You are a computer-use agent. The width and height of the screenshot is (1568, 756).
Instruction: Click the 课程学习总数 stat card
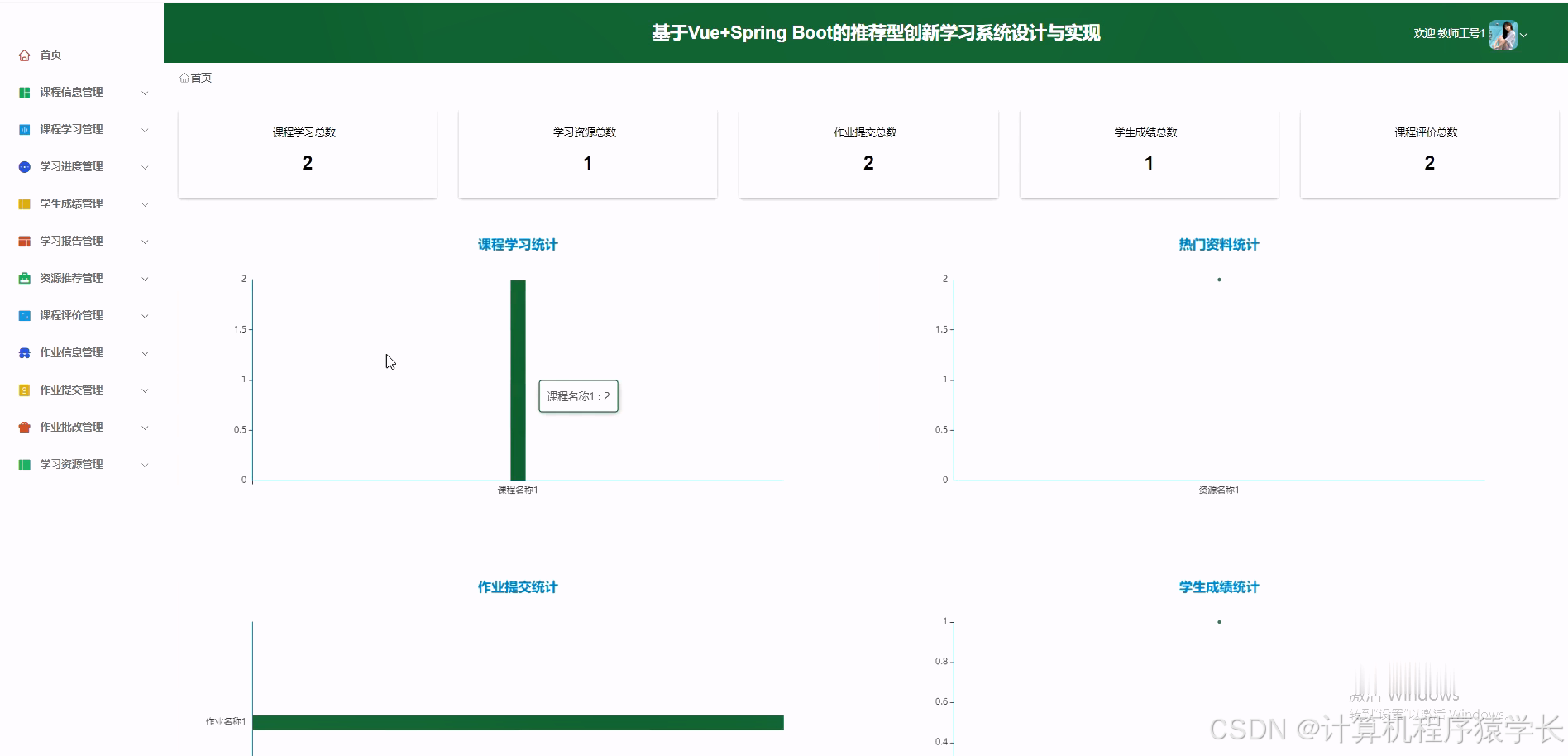(307, 153)
